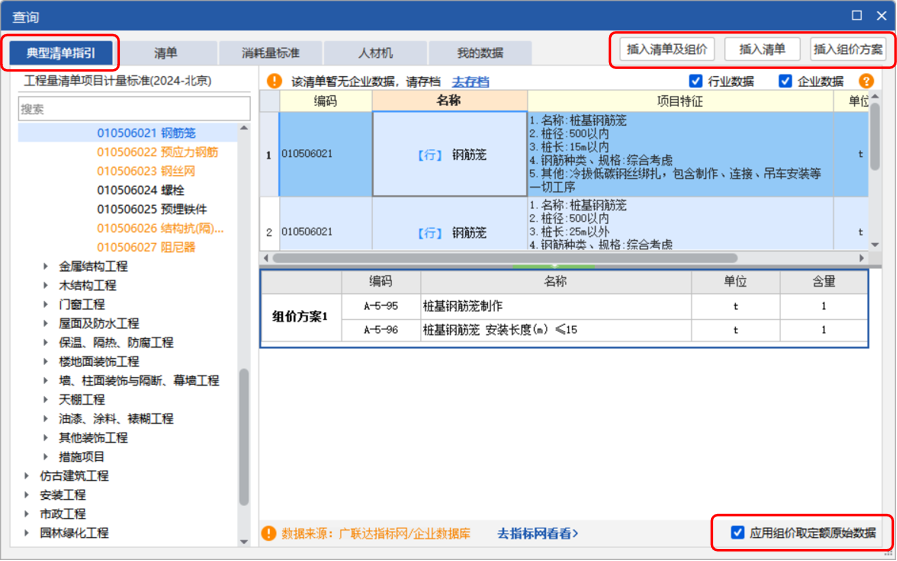Screen dimensions: 897x561
Task: Expand the 木结构工程 tree node
Action: [46, 285]
